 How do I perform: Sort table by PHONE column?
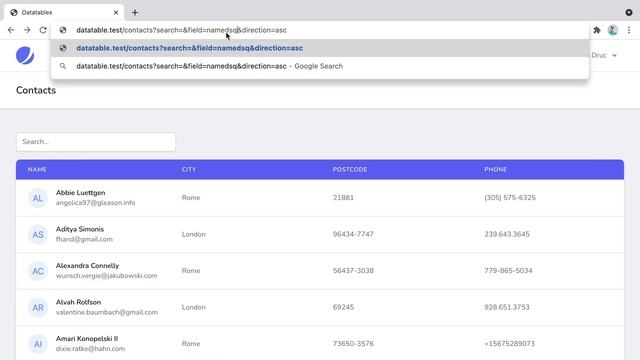click(496, 169)
